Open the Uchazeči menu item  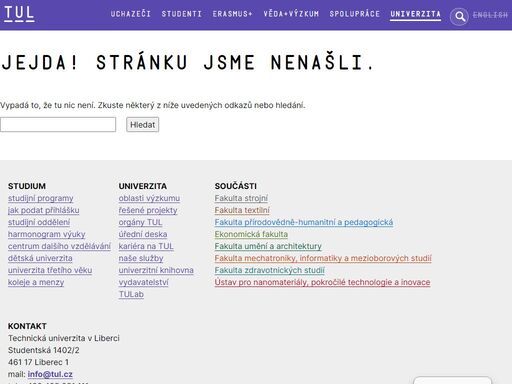[131, 14]
